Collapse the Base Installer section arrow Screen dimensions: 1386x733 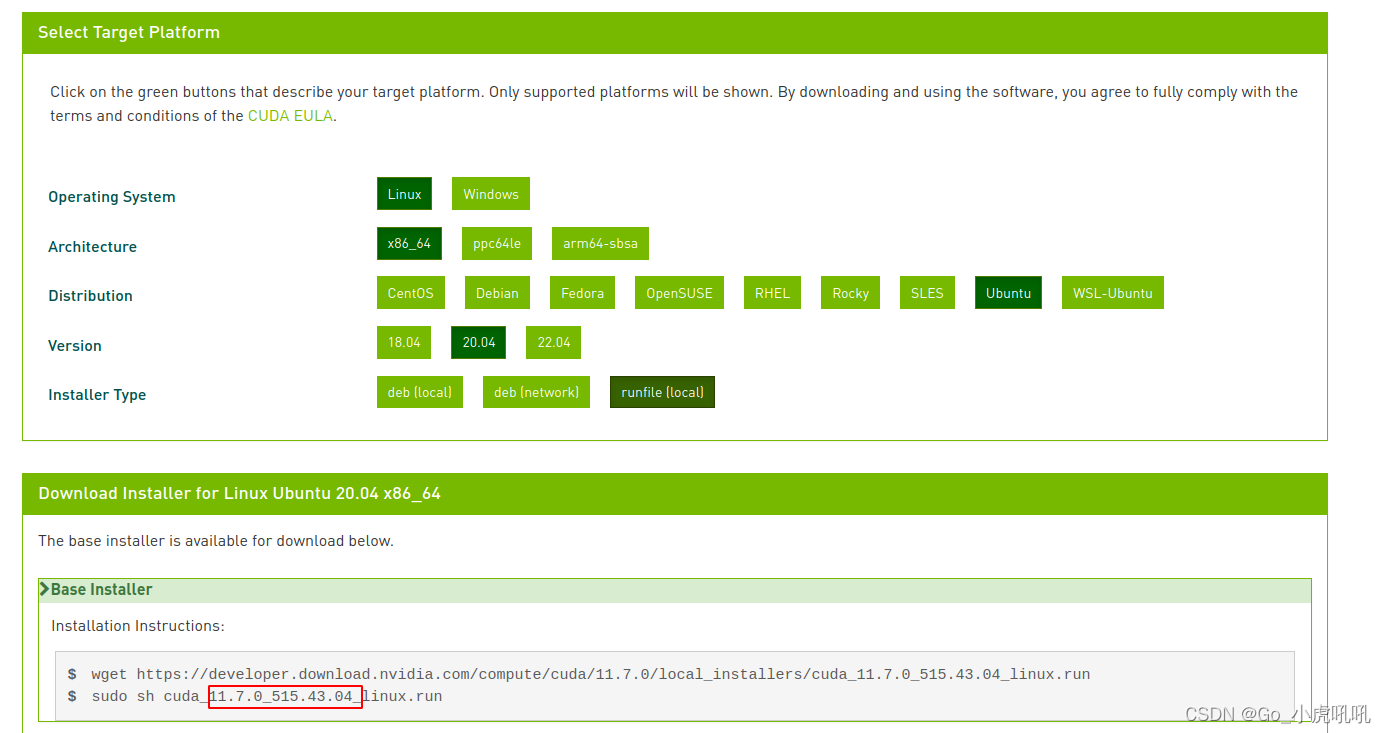pos(44,589)
